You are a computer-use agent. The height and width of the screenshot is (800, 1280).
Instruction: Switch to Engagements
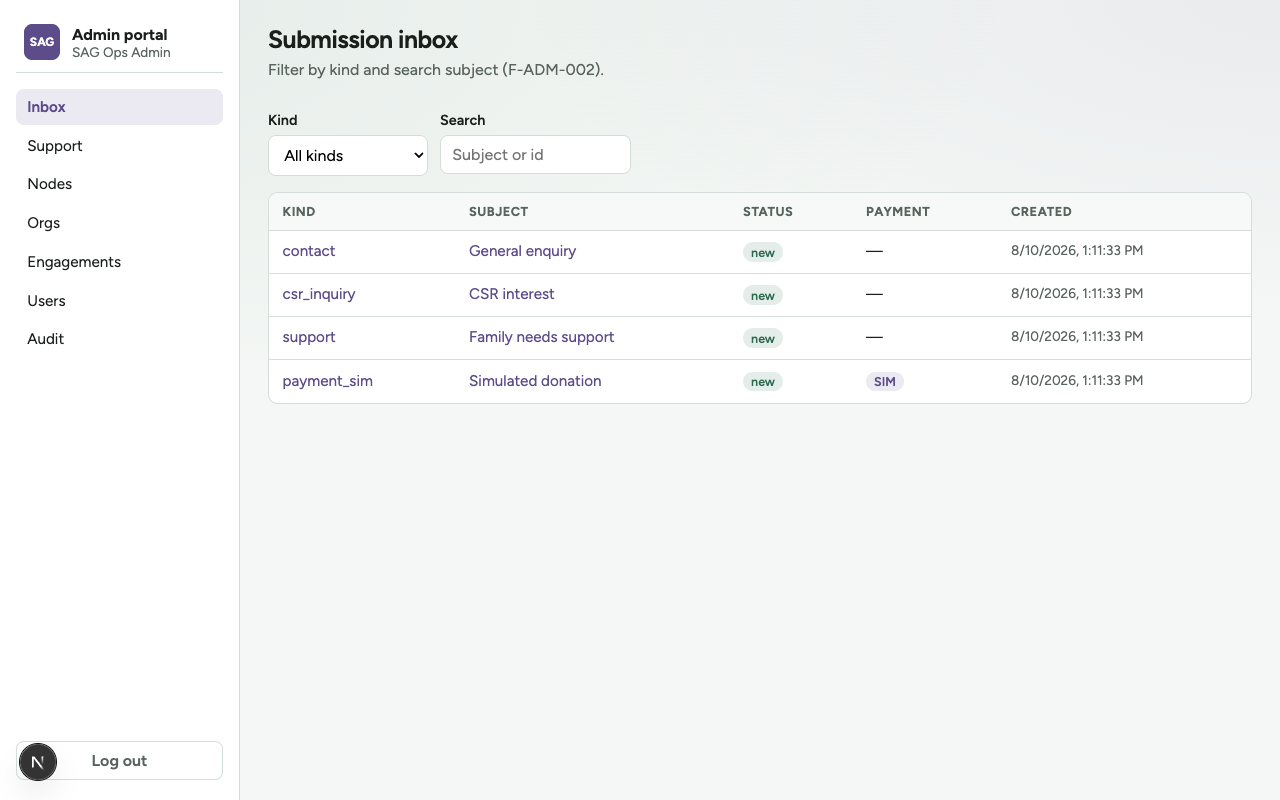pyautogui.click(x=119, y=262)
